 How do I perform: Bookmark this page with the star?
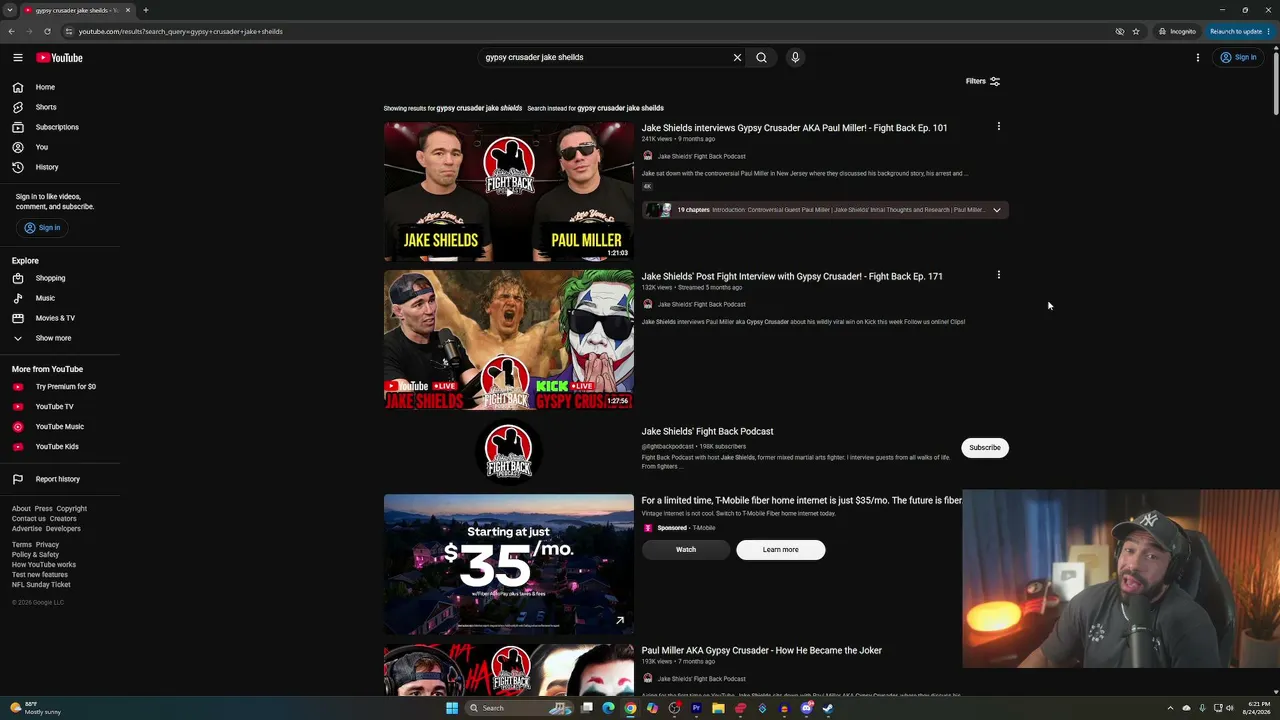coord(1136,32)
